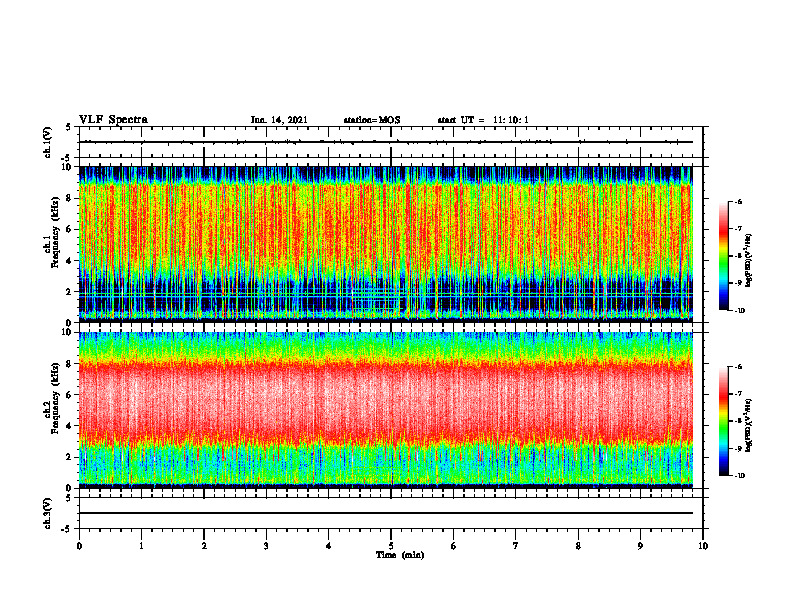Click time axis tick label "3"

point(266,546)
